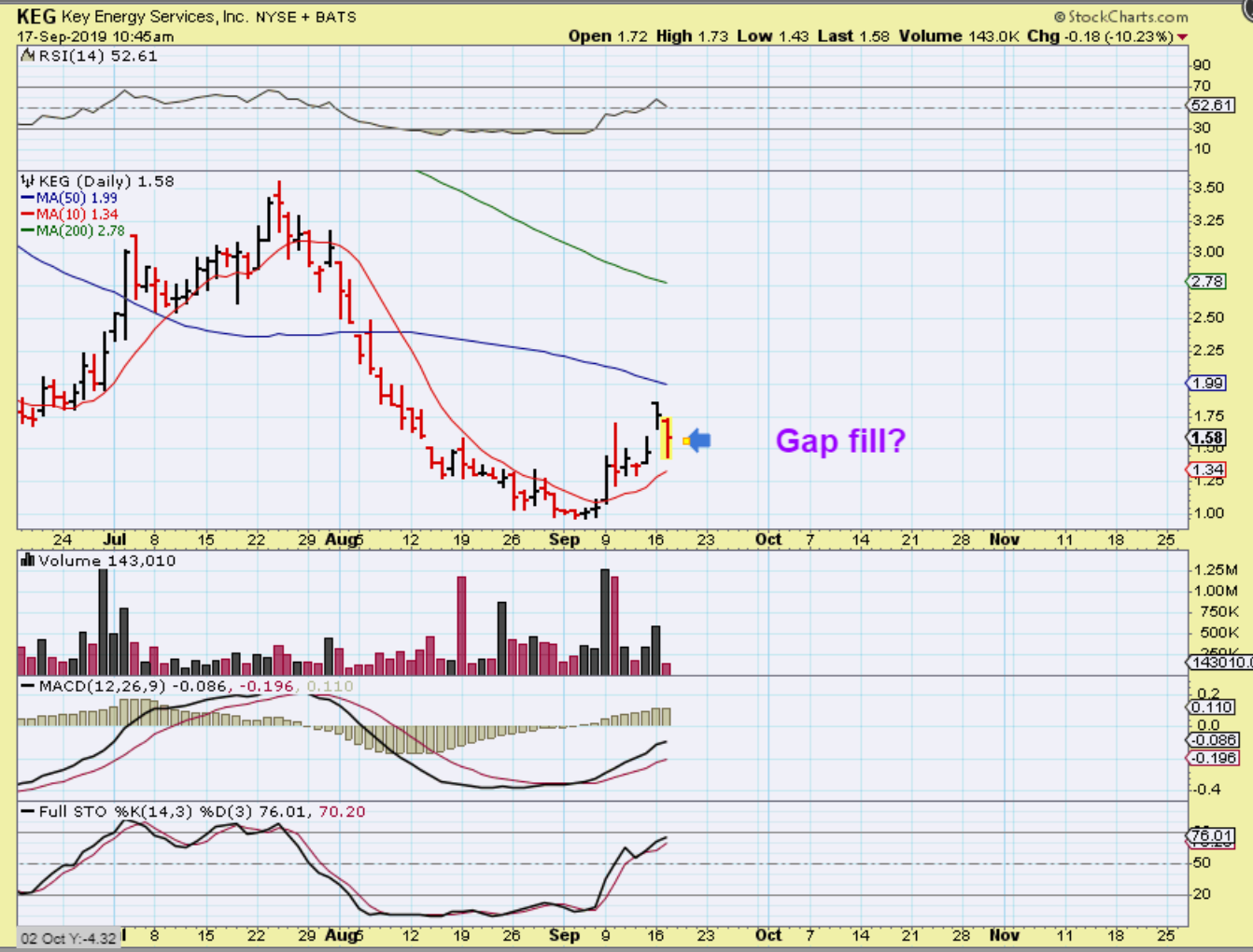Click the yellow highlighted latest price bar
Screen dimensions: 1253x952
coord(666,439)
